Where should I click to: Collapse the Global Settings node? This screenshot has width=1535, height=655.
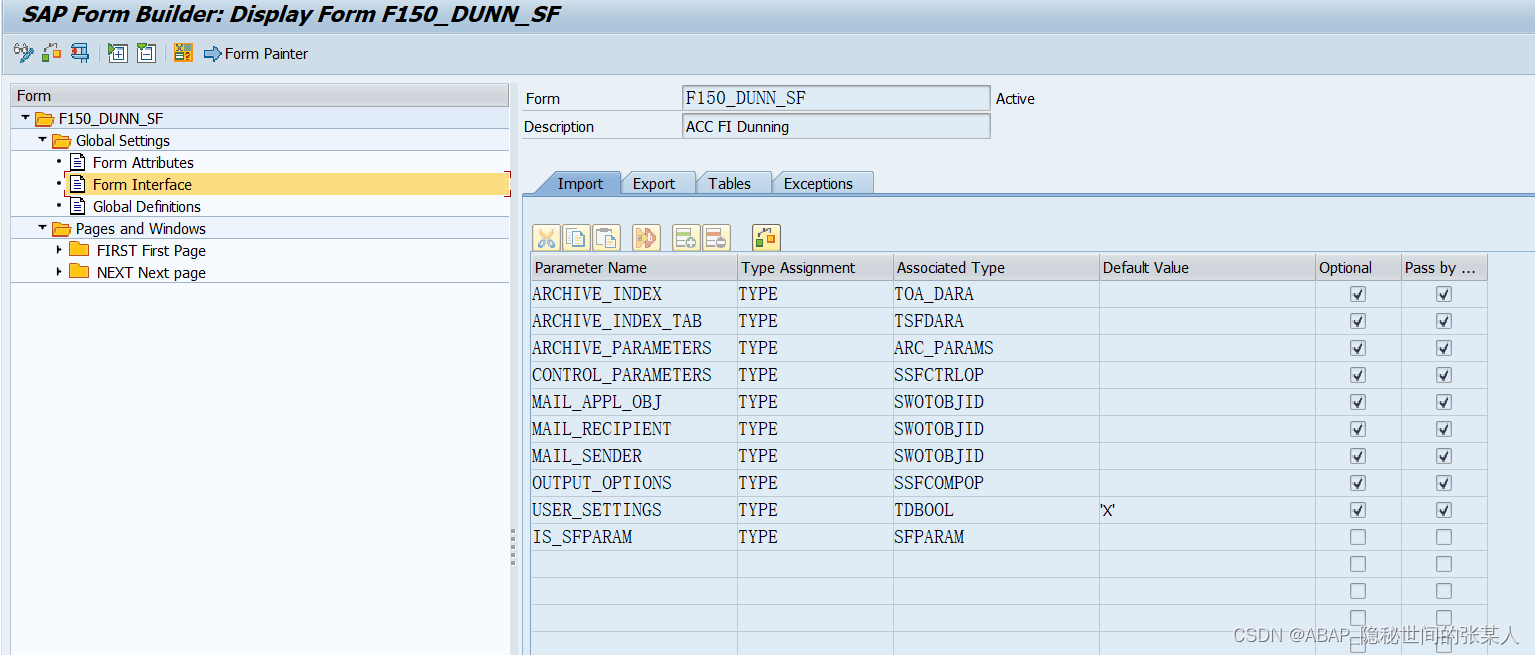point(42,140)
